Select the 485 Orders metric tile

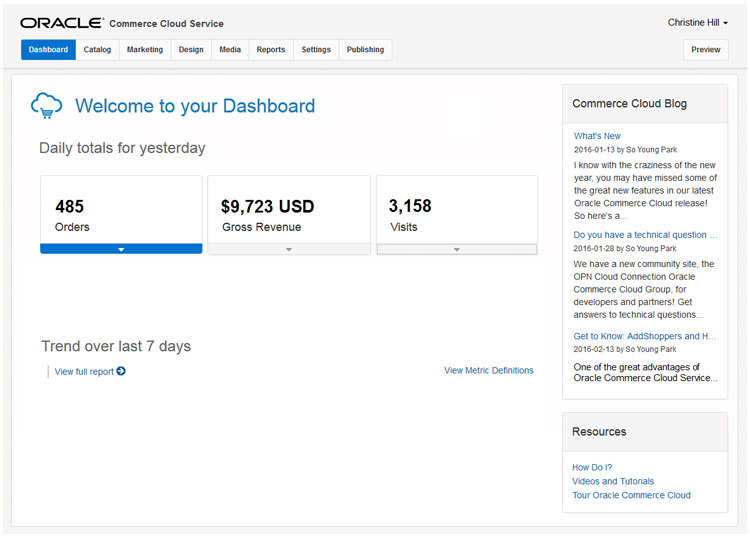[x=121, y=210]
